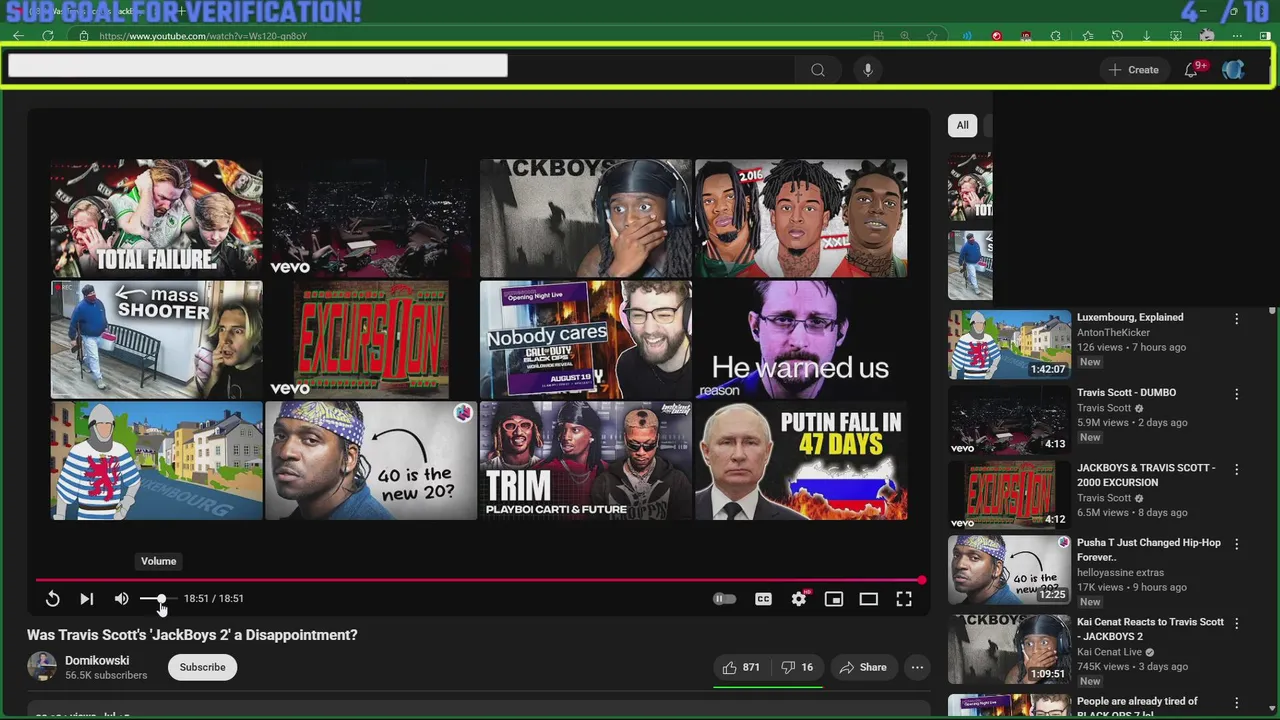This screenshot has width=1280, height=720.
Task: Open options menu for Pusha T video
Action: click(x=1236, y=544)
